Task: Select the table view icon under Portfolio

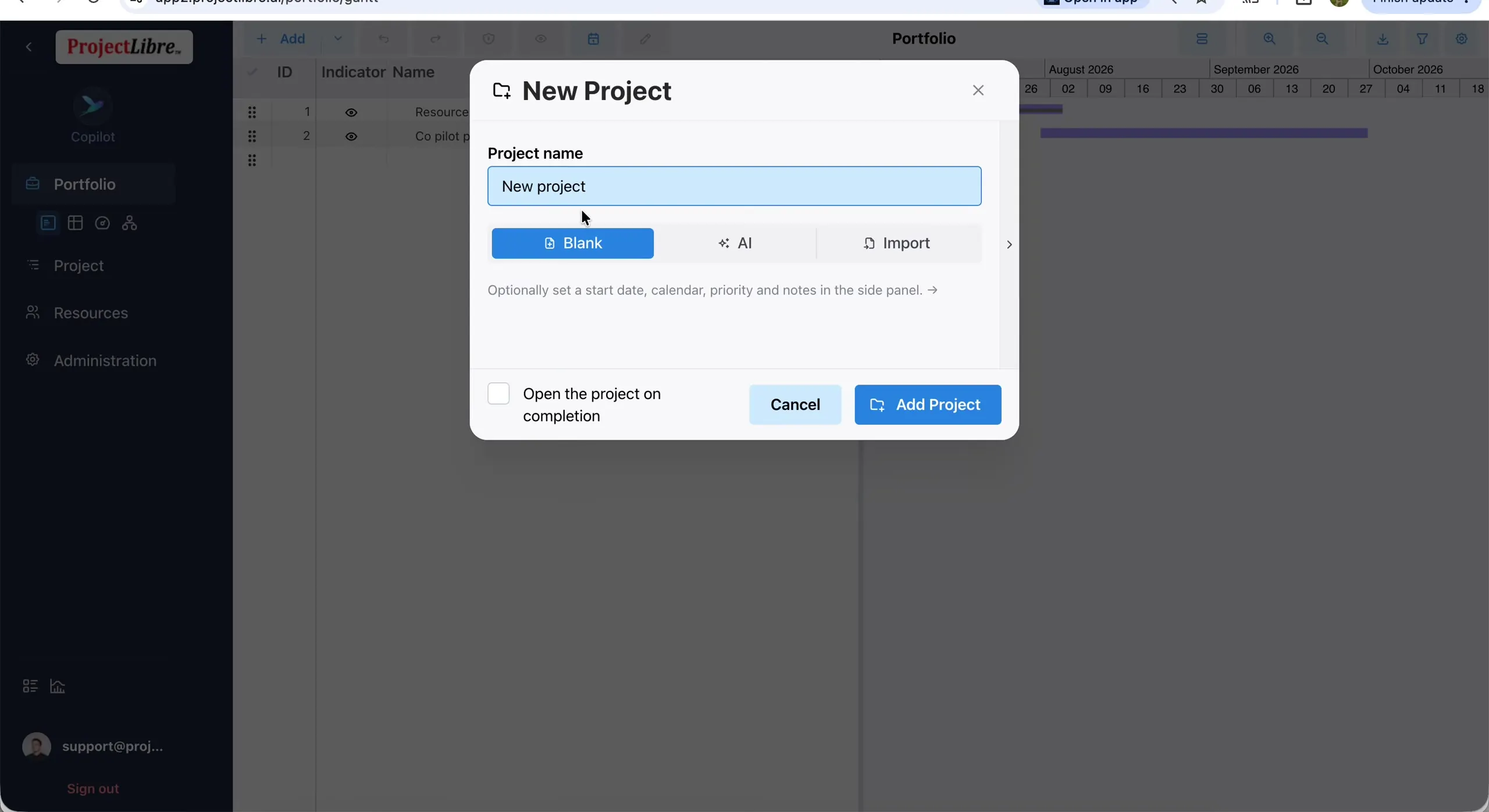Action: [75, 223]
